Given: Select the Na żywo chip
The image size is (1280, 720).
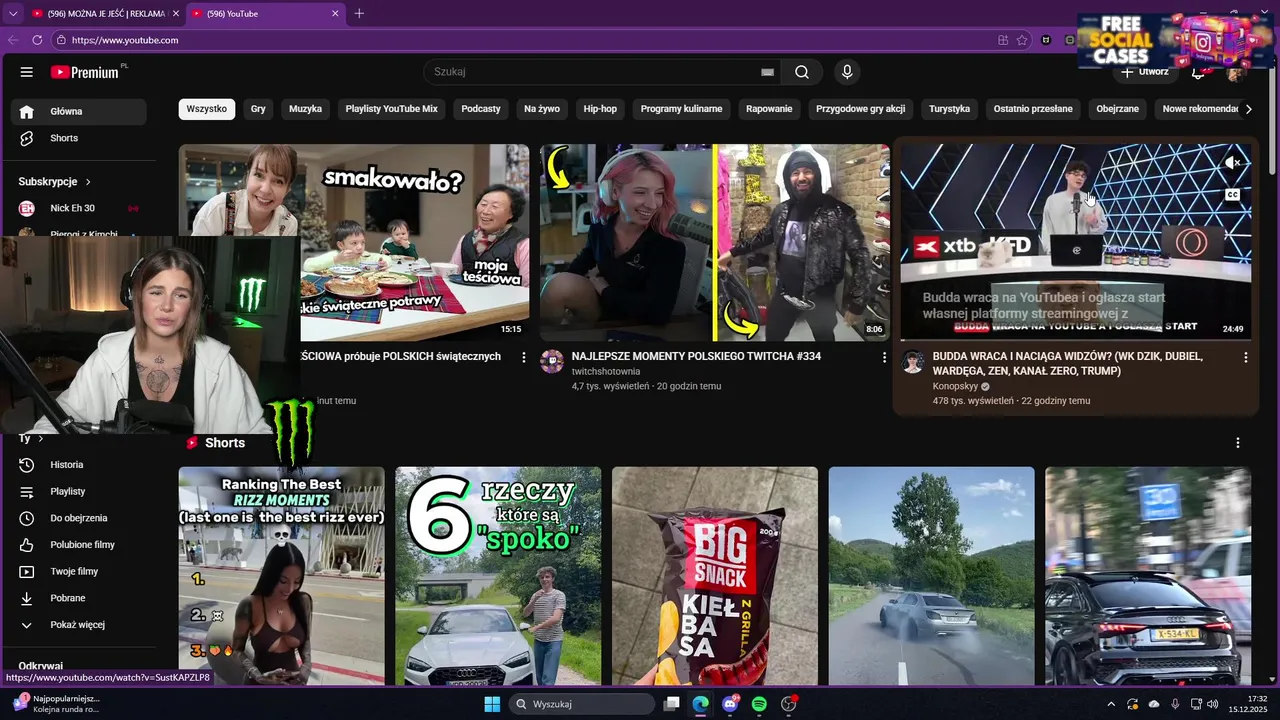Looking at the screenshot, I should click(542, 109).
